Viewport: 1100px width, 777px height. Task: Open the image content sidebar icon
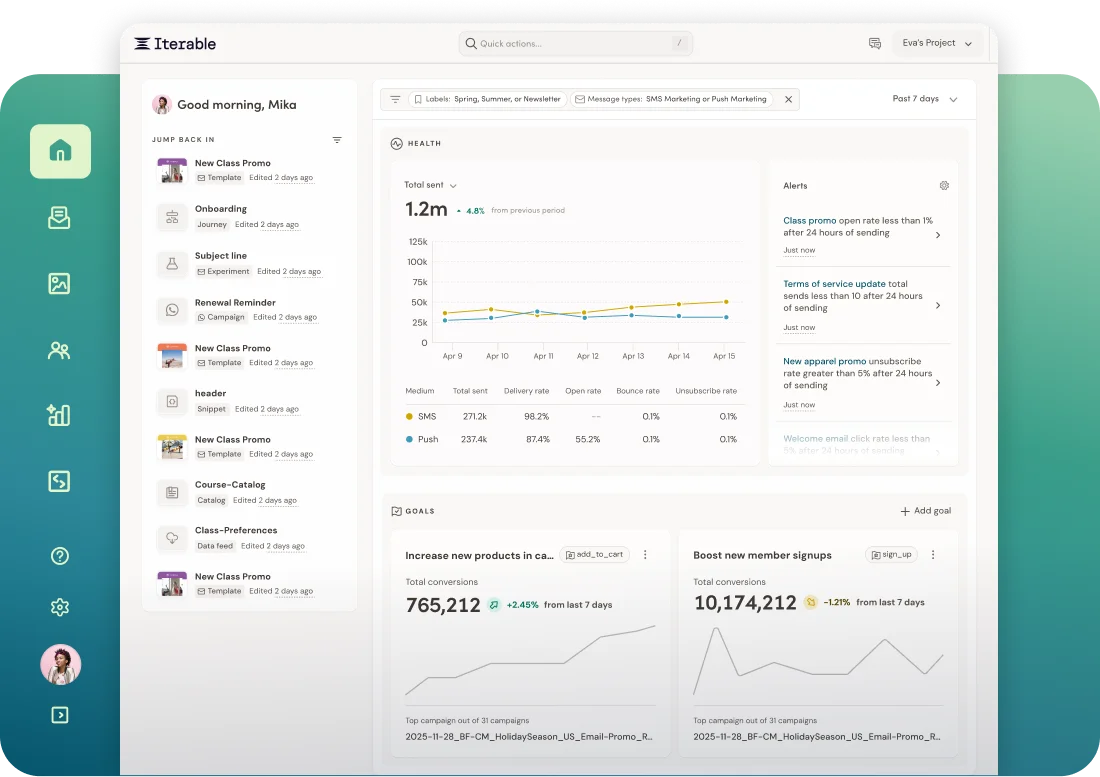click(59, 284)
